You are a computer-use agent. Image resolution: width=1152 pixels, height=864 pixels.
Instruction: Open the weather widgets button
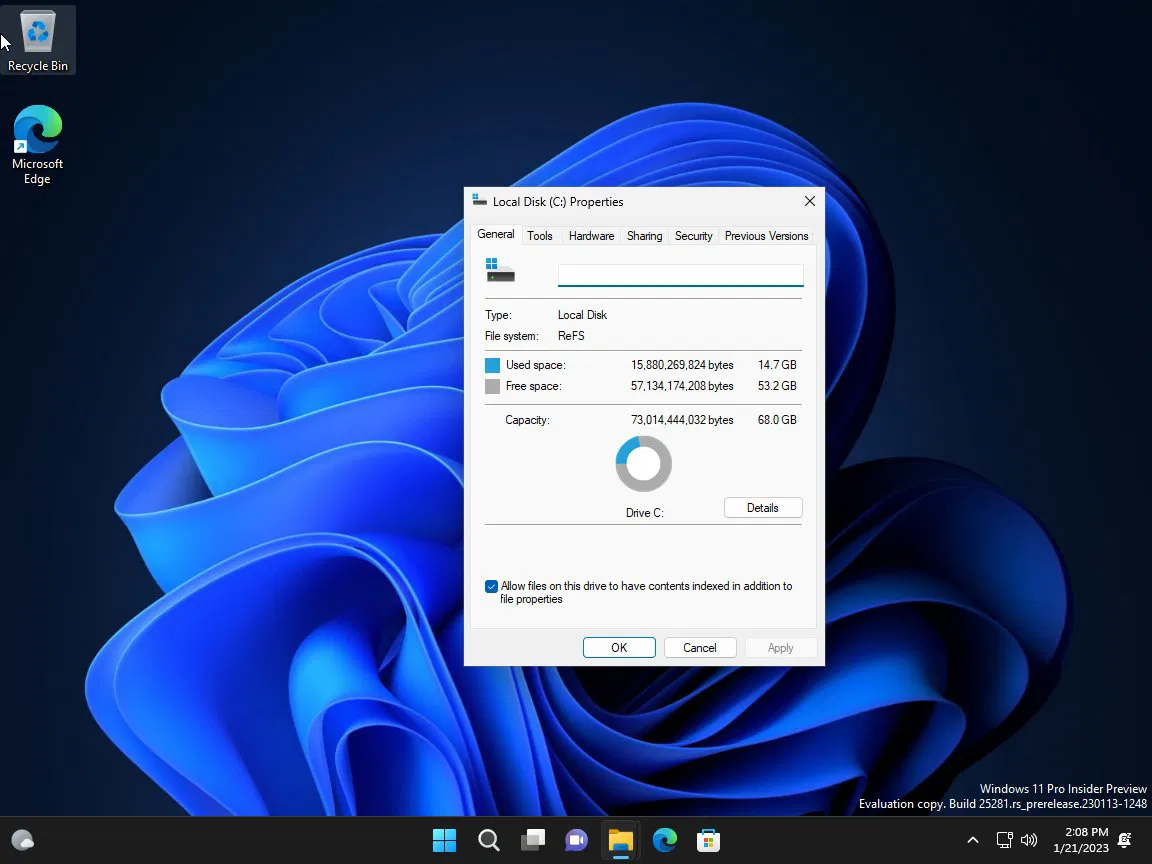[x=22, y=840]
